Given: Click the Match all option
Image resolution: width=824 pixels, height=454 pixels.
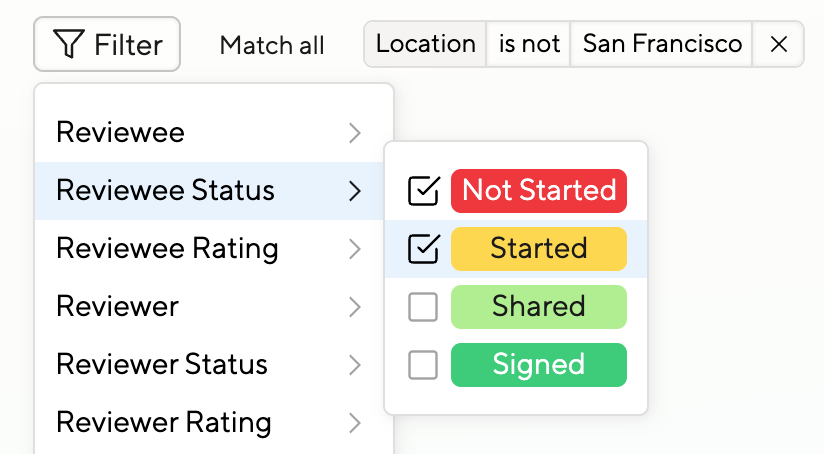Looking at the screenshot, I should click(272, 45).
